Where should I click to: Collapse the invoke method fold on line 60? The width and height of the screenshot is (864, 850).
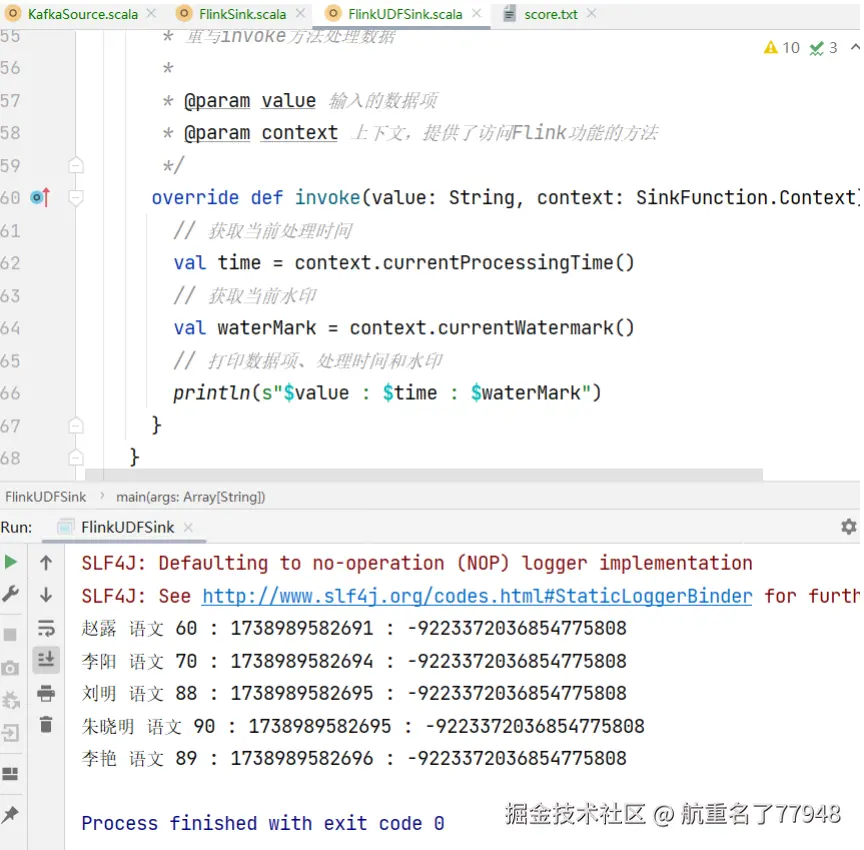click(76, 197)
